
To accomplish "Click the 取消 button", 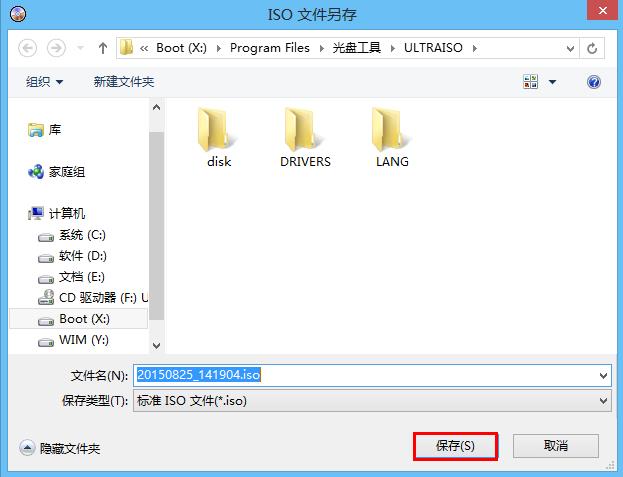I will [x=555, y=446].
